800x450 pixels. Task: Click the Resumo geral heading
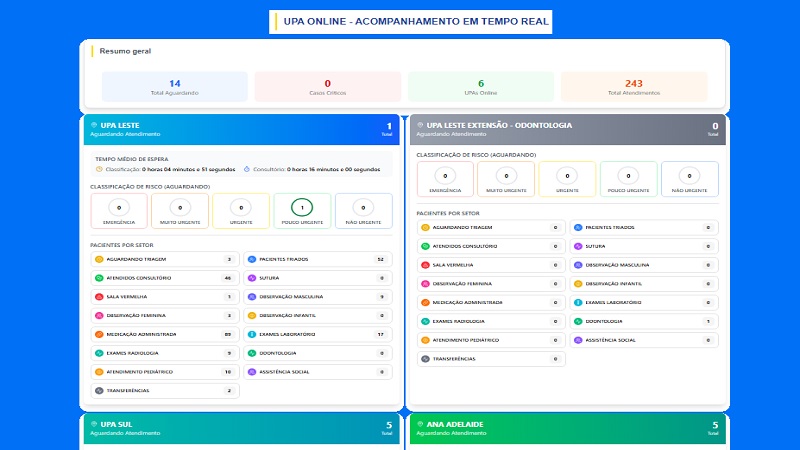coord(125,51)
